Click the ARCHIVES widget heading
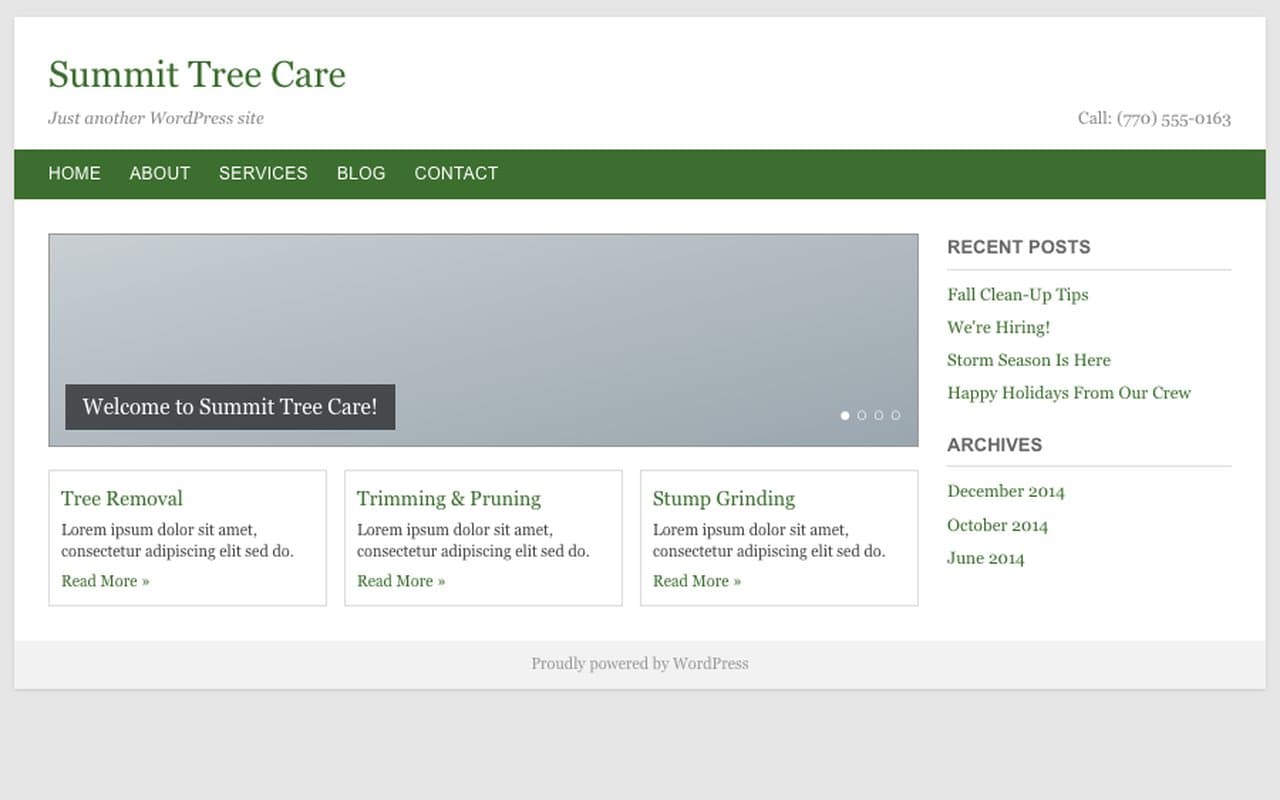This screenshot has width=1280, height=800. (995, 445)
